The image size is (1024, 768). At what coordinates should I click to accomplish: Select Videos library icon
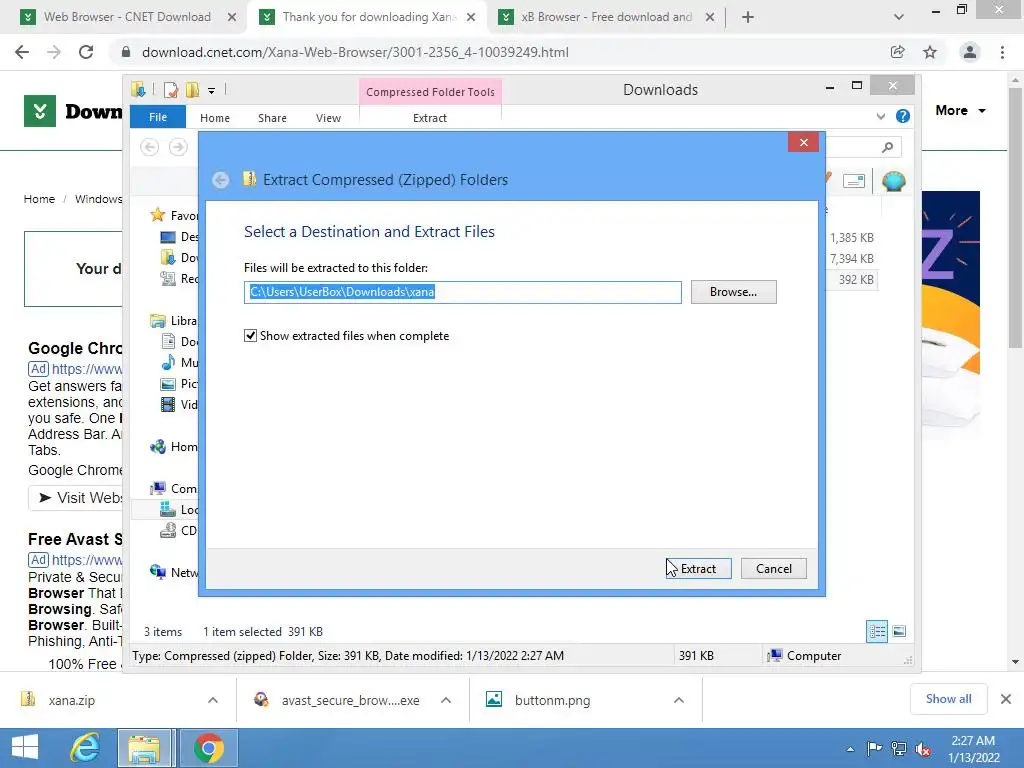168,404
